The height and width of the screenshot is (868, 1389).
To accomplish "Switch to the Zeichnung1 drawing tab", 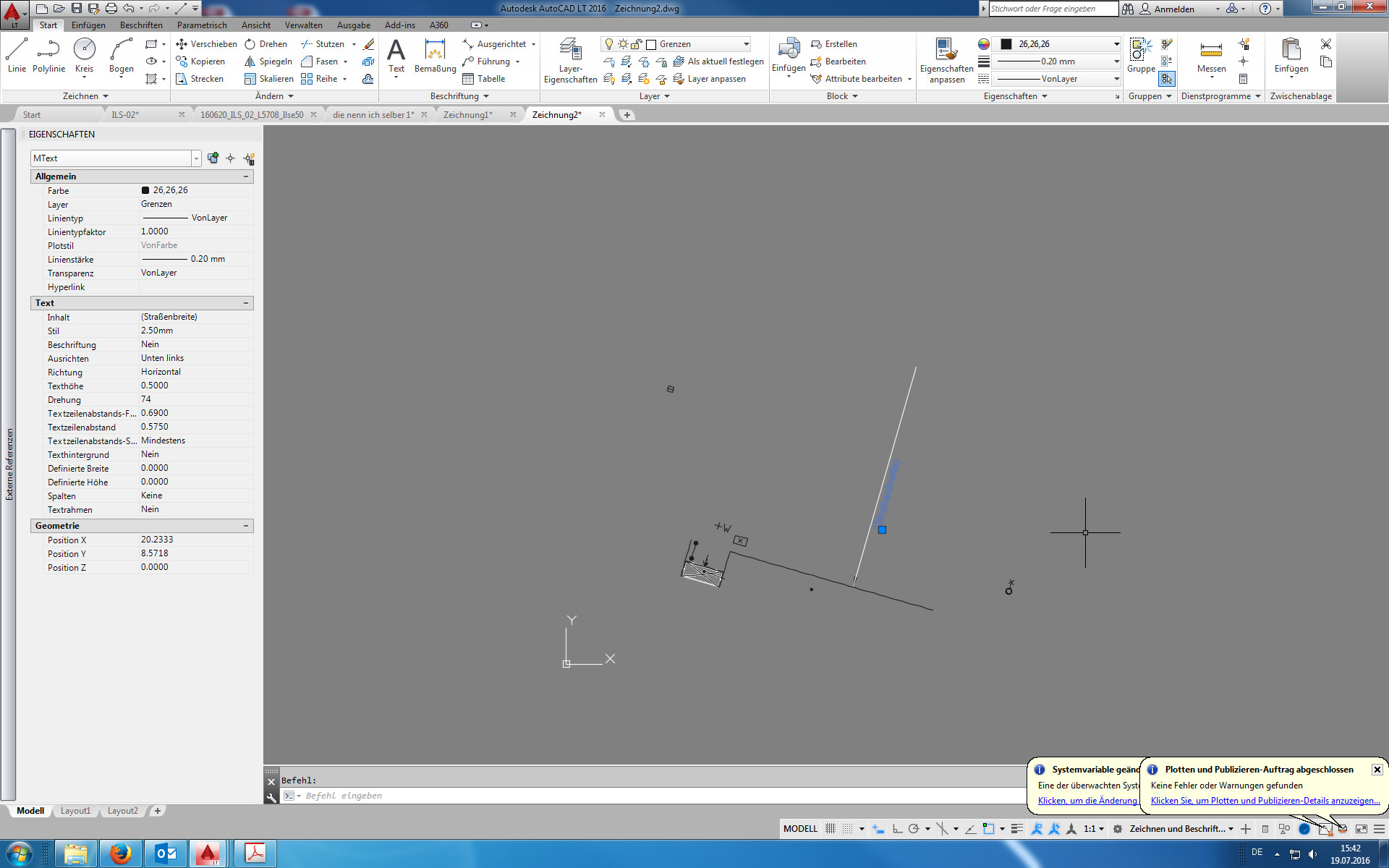I will tap(469, 114).
